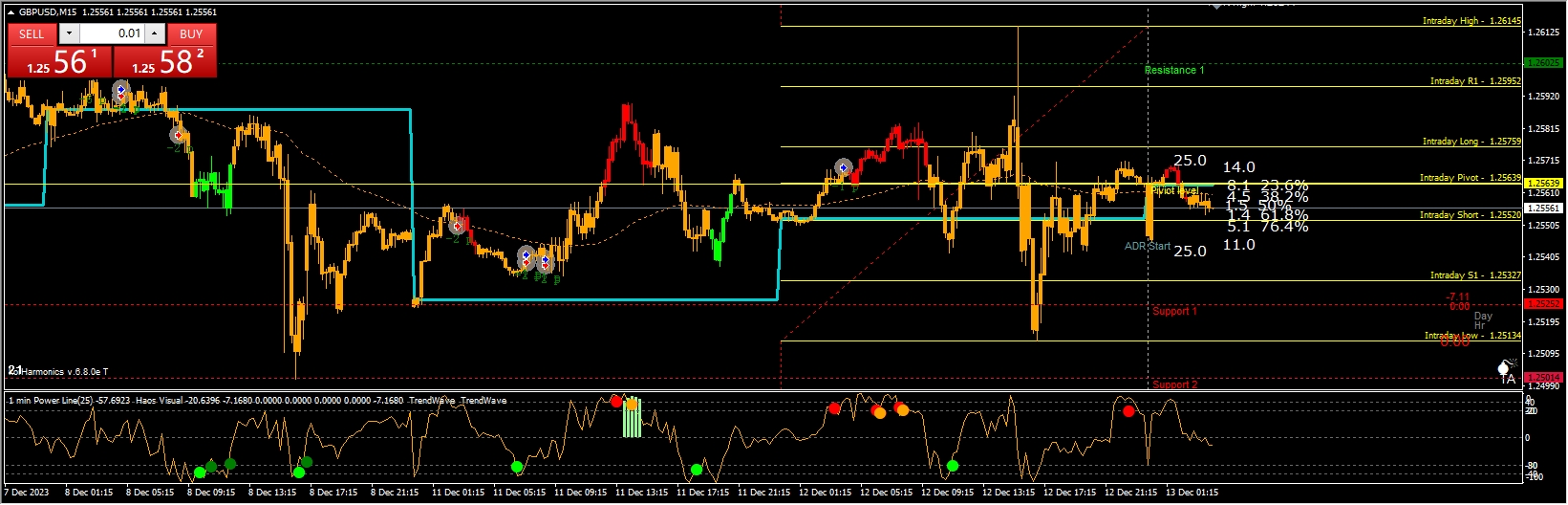Click the red Support 1 label
Screen dimensions: 1568x505
click(1174, 311)
